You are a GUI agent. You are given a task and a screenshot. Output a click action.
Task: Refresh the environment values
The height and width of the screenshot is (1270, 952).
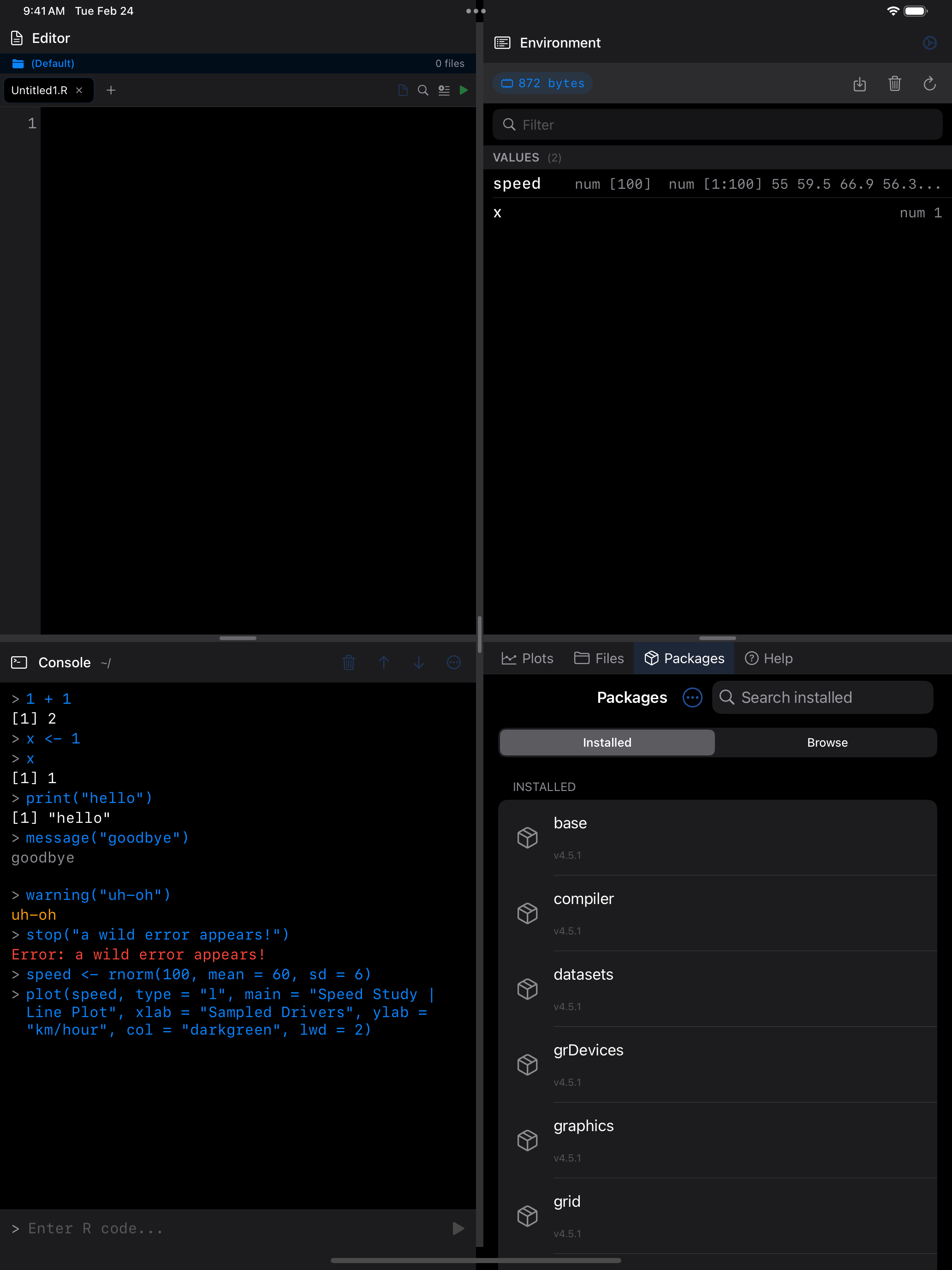[929, 84]
